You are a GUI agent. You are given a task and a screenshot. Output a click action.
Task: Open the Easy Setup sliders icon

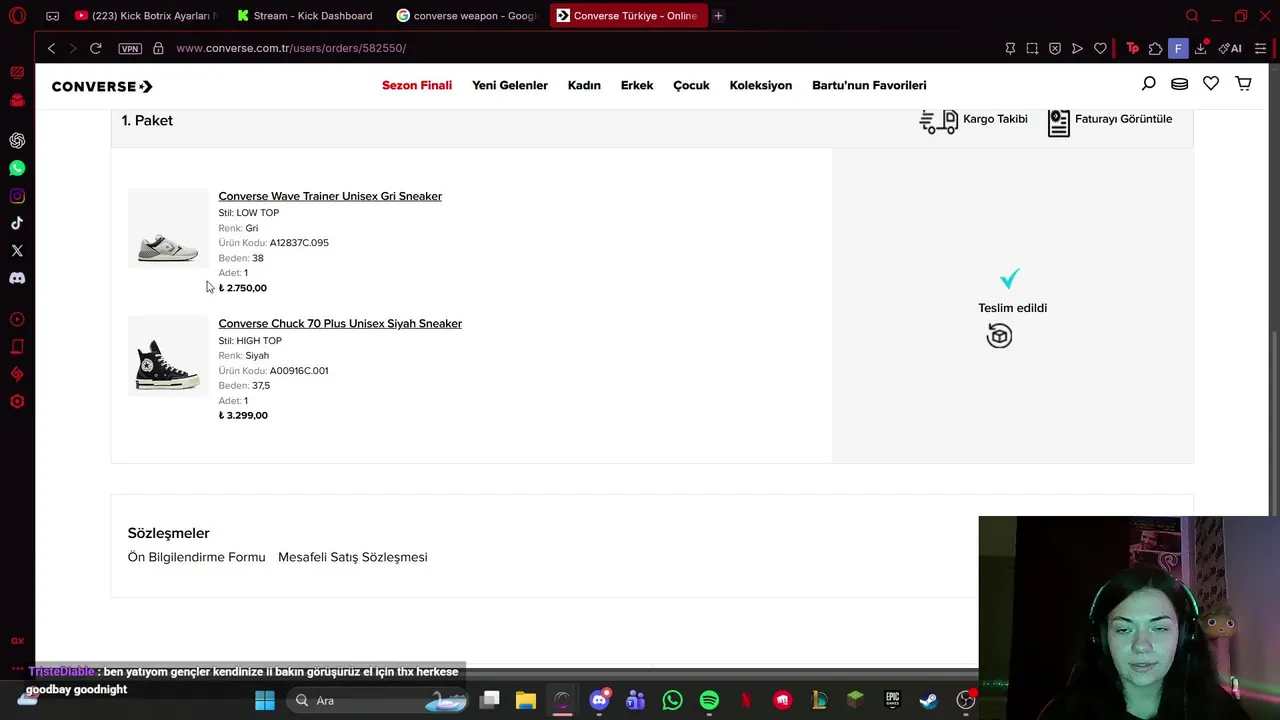(1261, 48)
